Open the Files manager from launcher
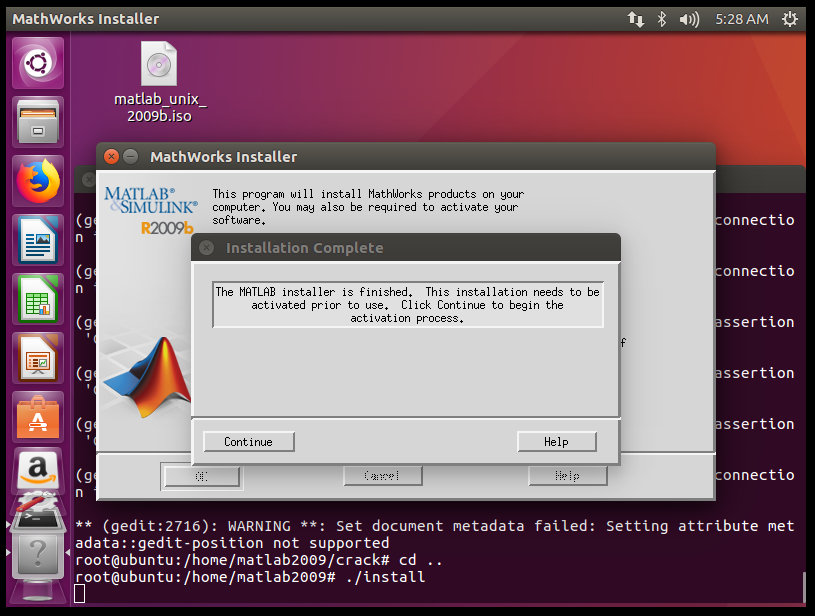The image size is (815, 616). 38,122
